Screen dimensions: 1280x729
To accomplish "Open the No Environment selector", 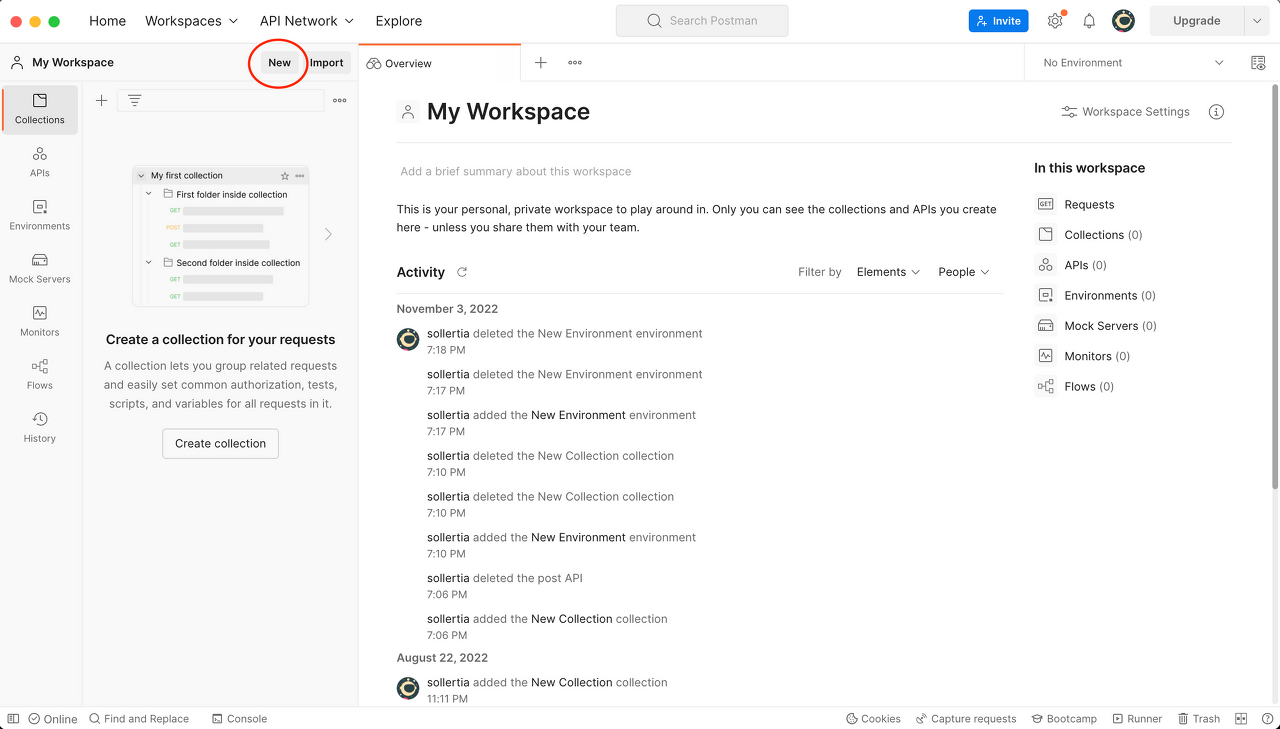I will click(1132, 62).
